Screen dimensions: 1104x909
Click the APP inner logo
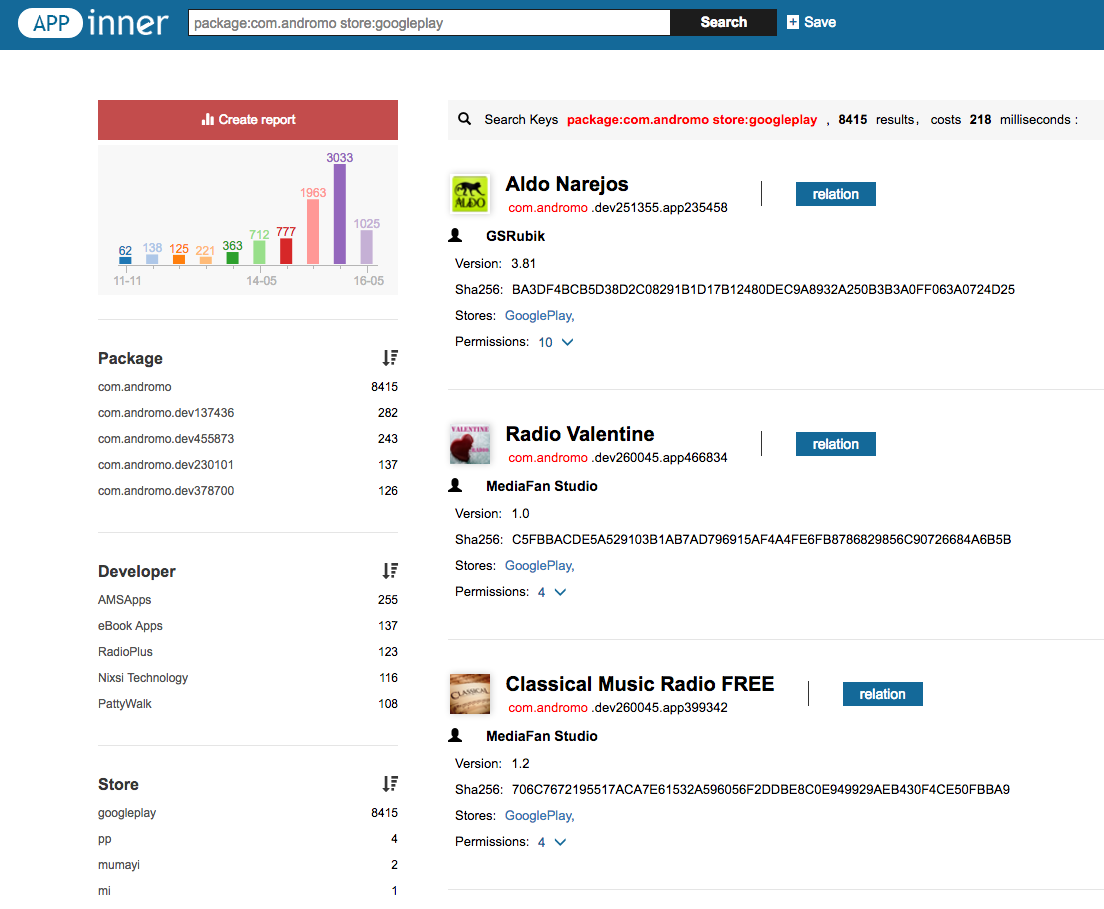coord(94,23)
